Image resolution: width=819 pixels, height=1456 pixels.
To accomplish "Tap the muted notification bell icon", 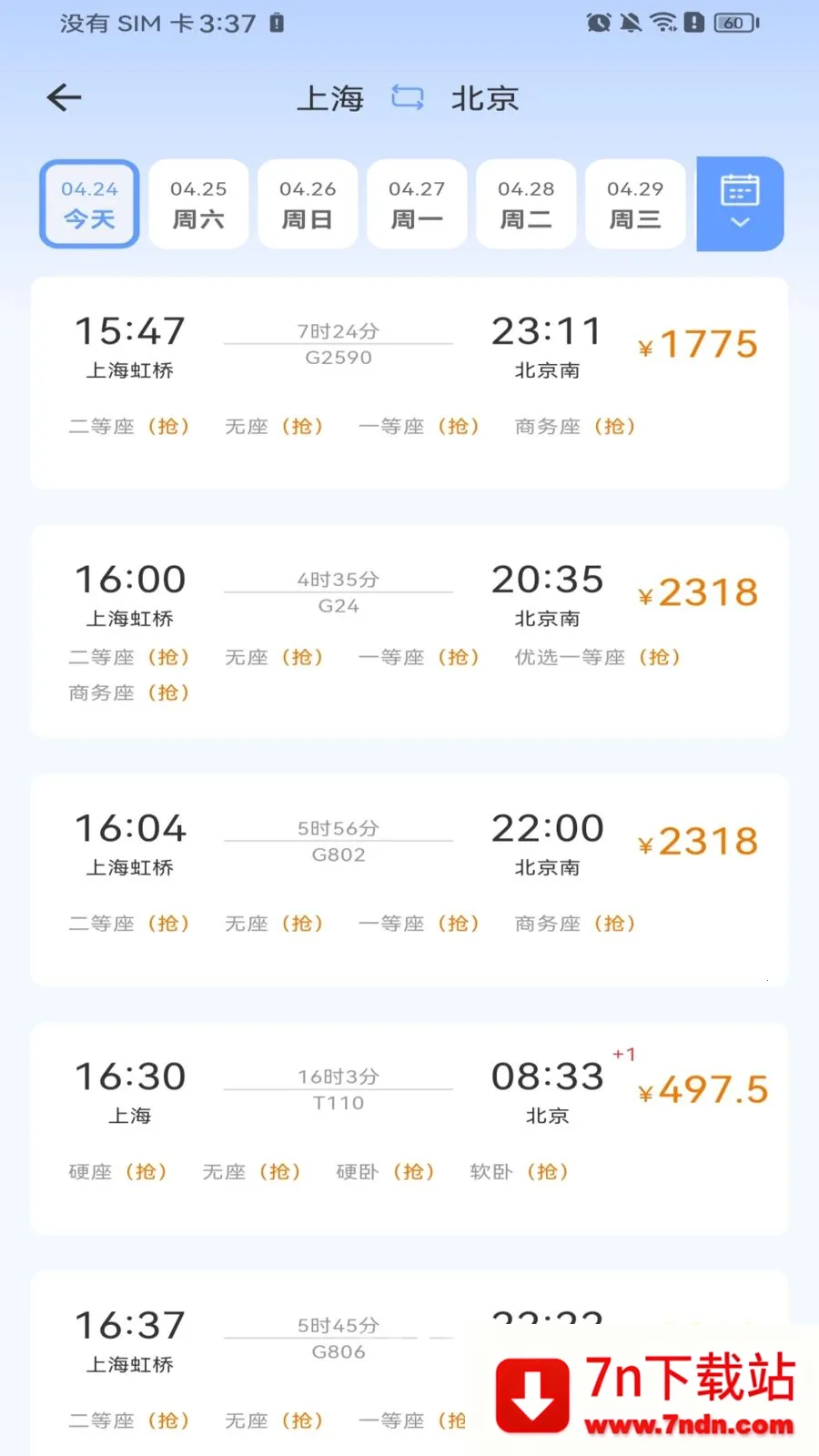I will (x=631, y=23).
